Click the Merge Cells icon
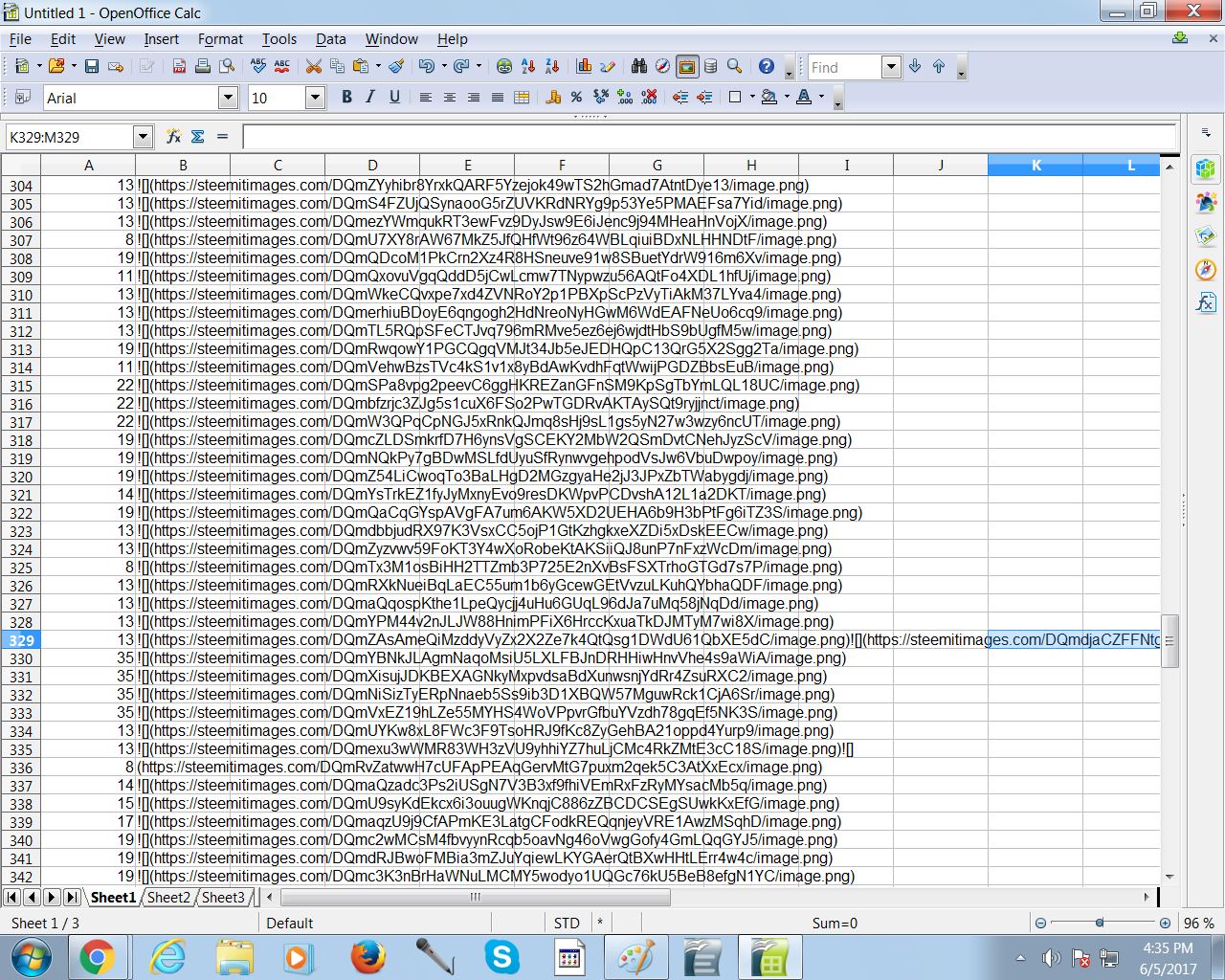Viewport: 1225px width, 980px height. 522,97
